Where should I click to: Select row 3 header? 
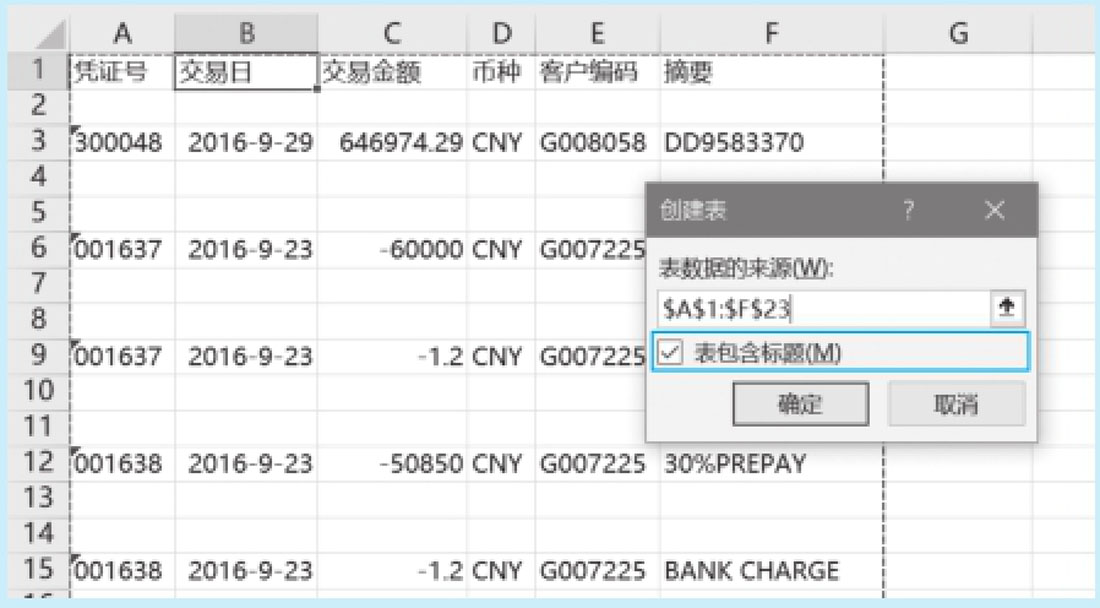point(38,143)
